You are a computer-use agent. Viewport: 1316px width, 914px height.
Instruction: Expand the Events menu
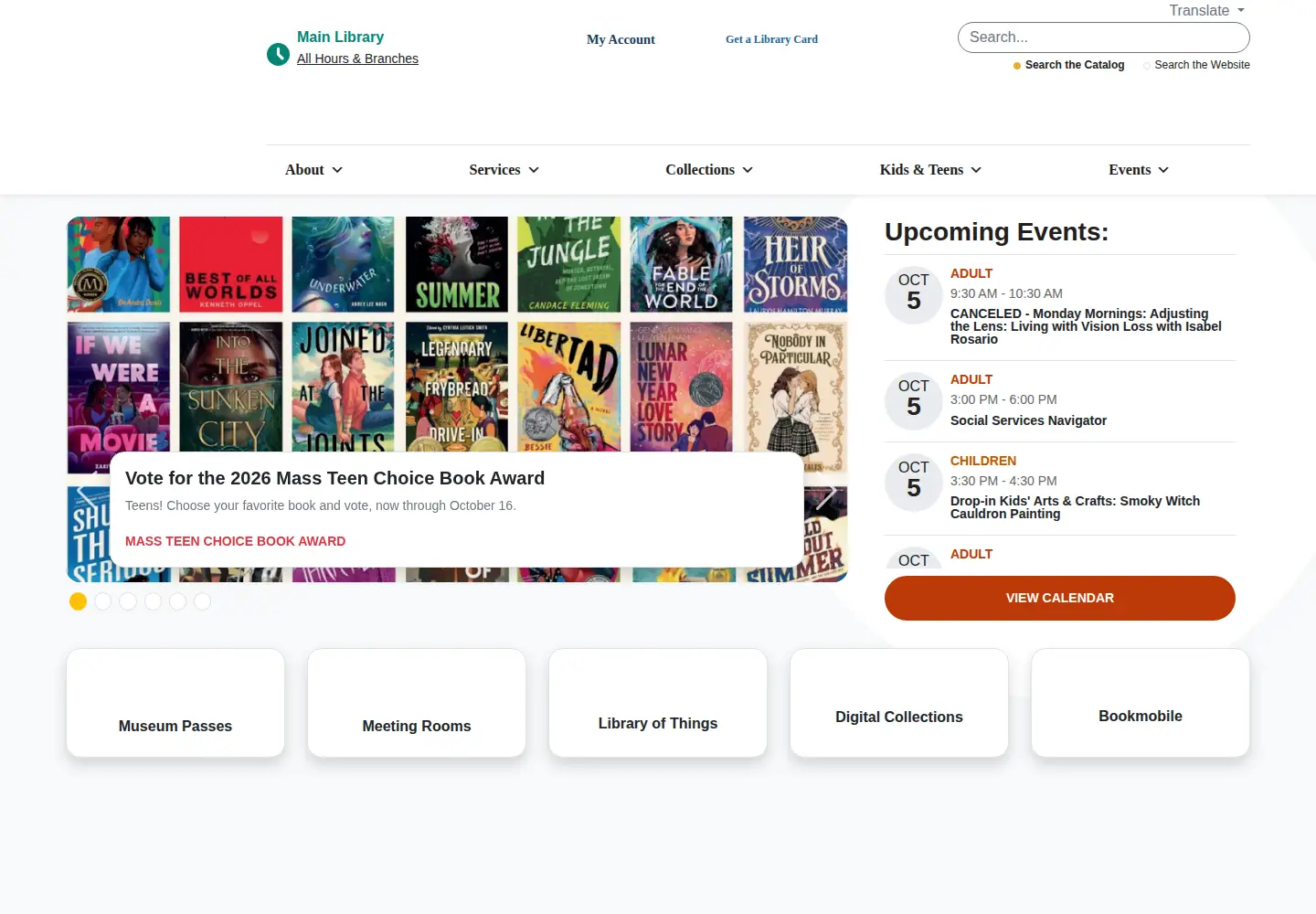[x=1139, y=170]
